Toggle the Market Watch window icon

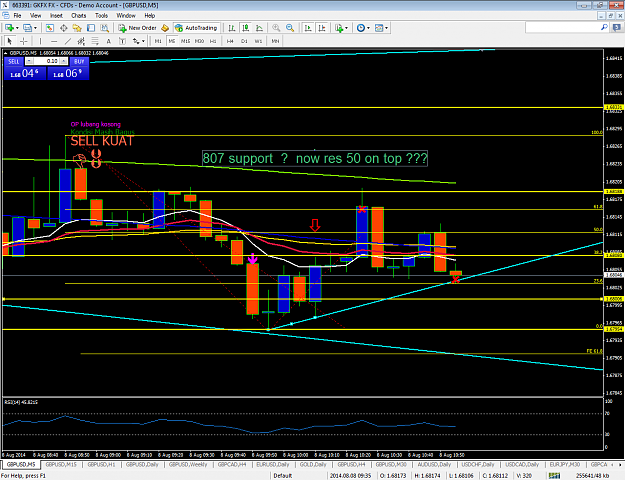click(50, 28)
